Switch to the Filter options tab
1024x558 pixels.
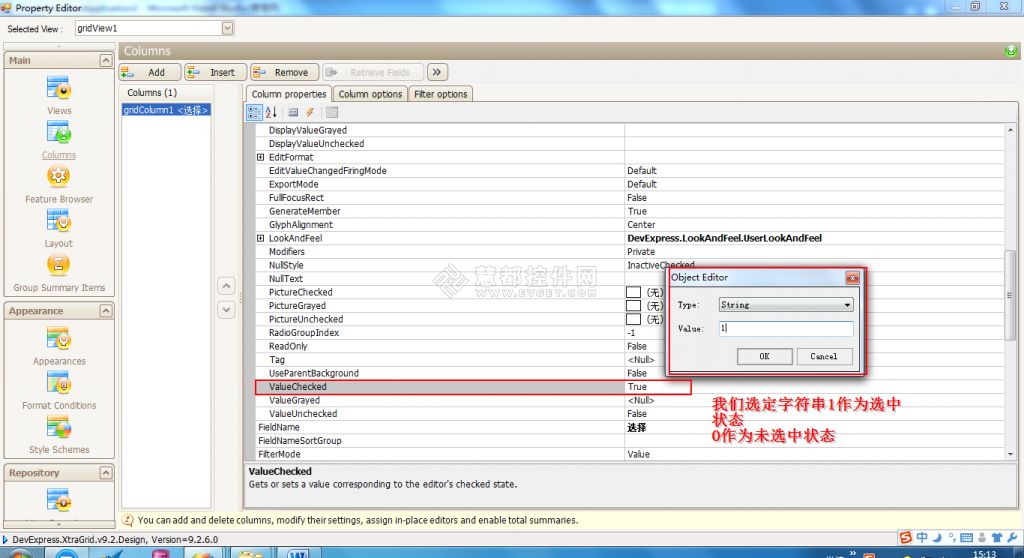click(x=441, y=94)
